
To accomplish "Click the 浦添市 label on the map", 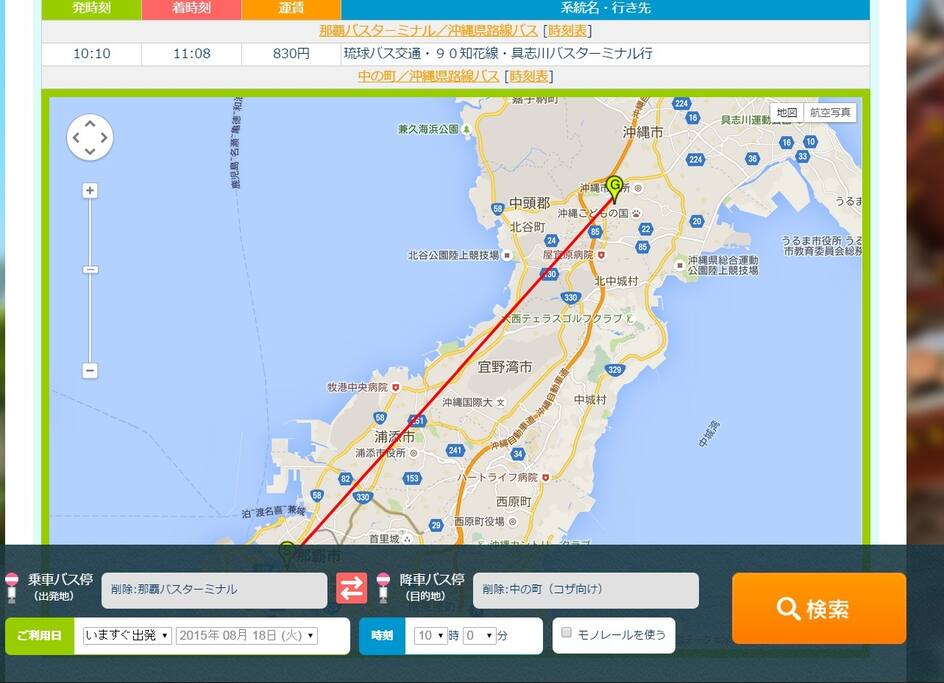I will coord(394,436).
